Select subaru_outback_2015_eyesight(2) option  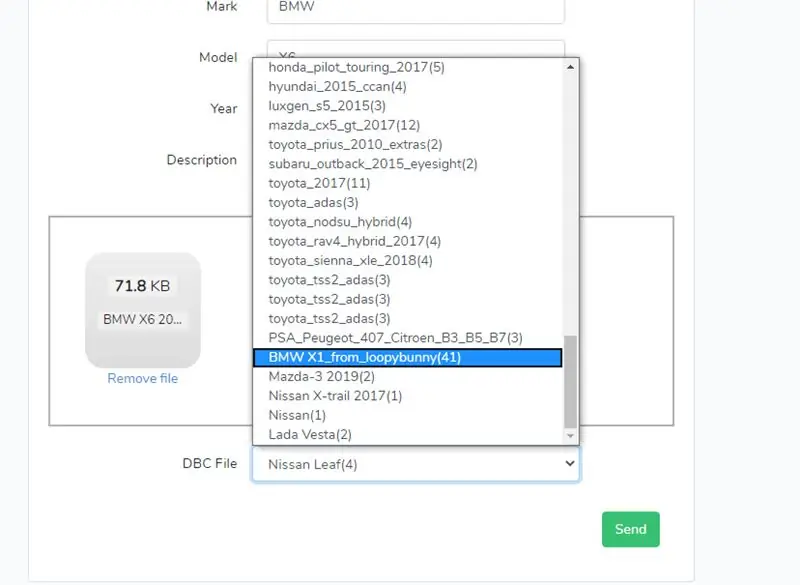(x=408, y=164)
